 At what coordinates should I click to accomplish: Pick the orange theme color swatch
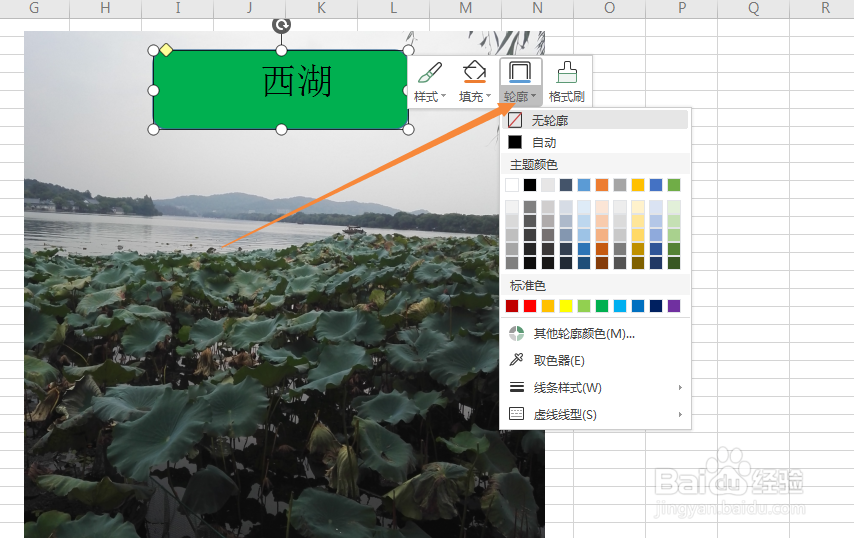602,185
